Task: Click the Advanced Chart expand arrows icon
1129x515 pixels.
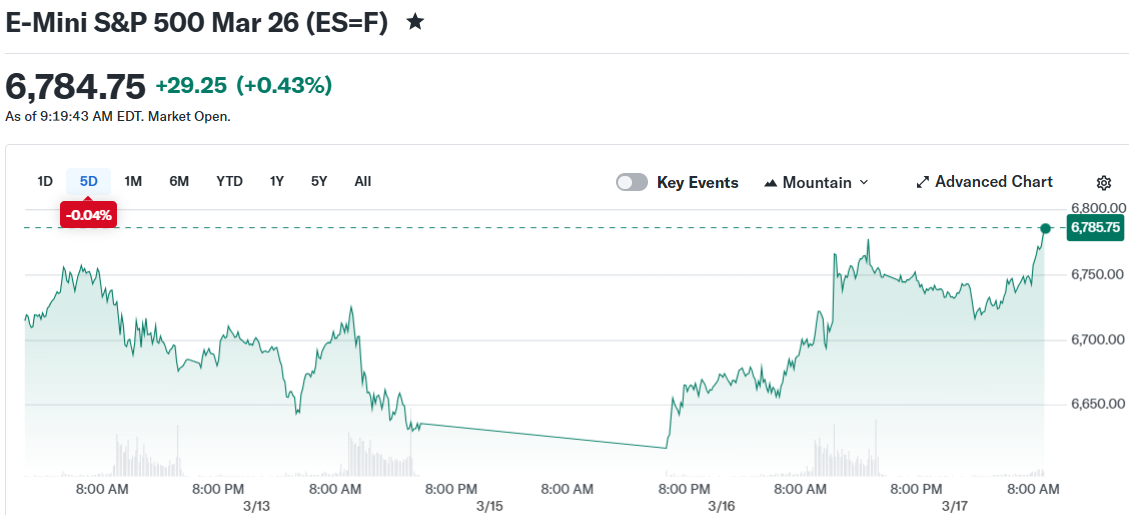Action: [922, 182]
